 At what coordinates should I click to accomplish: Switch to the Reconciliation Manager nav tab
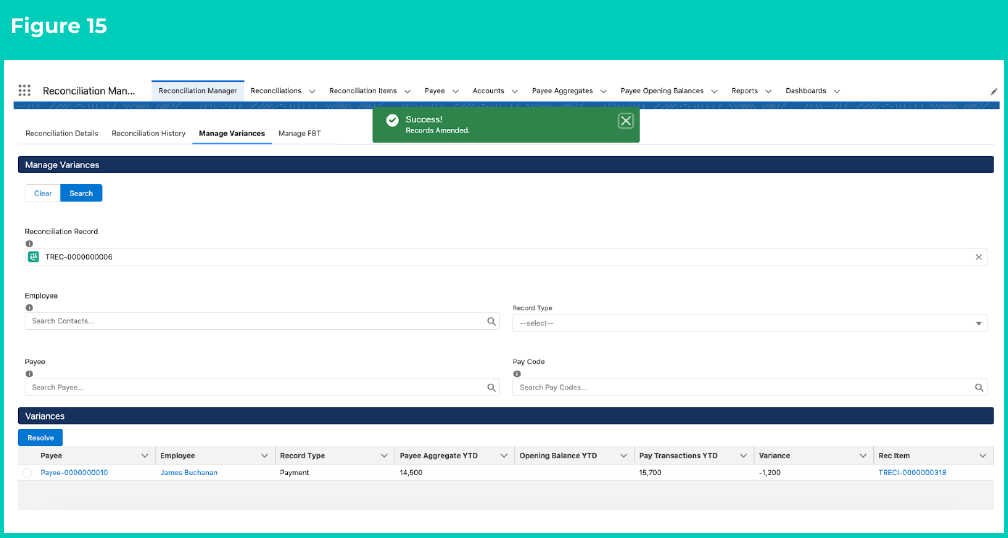(197, 91)
